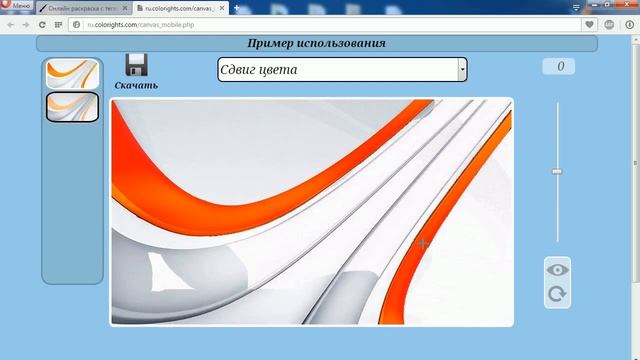The image size is (640, 360).
Task: Open the 'Сдвиг цвета' effect dropdown
Action: click(342, 69)
